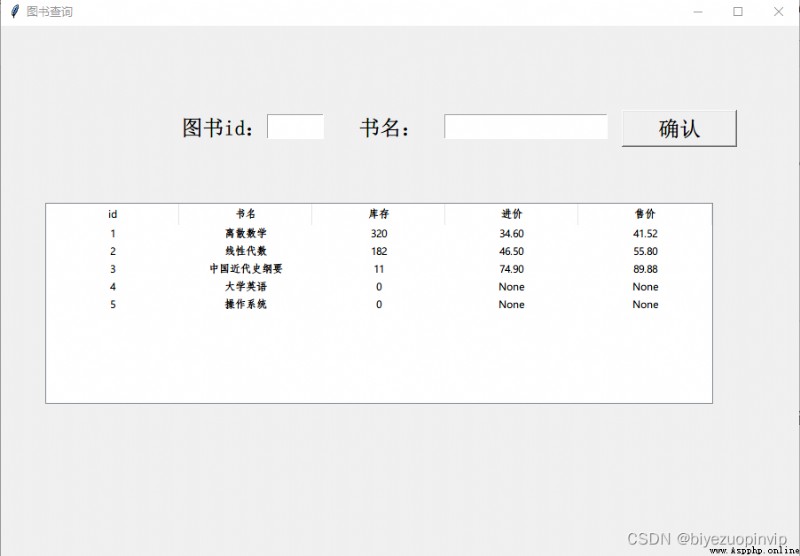Click 操作系统 row's 库存 0 cell
Viewport: 800px width, 556px height.
(379, 305)
